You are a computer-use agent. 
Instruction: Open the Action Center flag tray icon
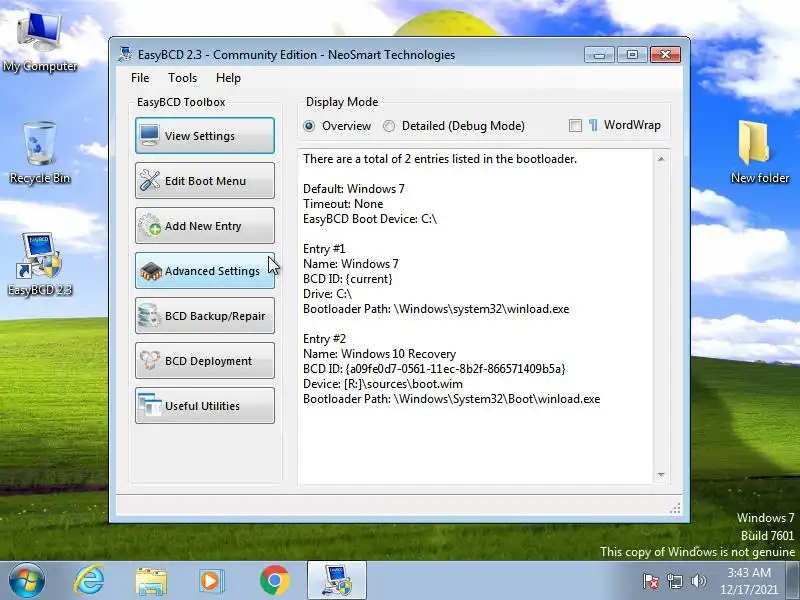(650, 581)
